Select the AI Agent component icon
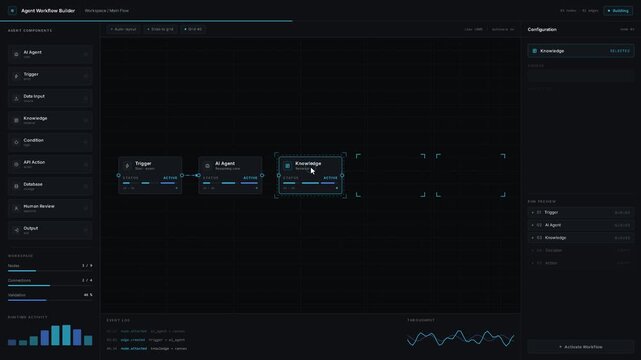 tap(16, 54)
